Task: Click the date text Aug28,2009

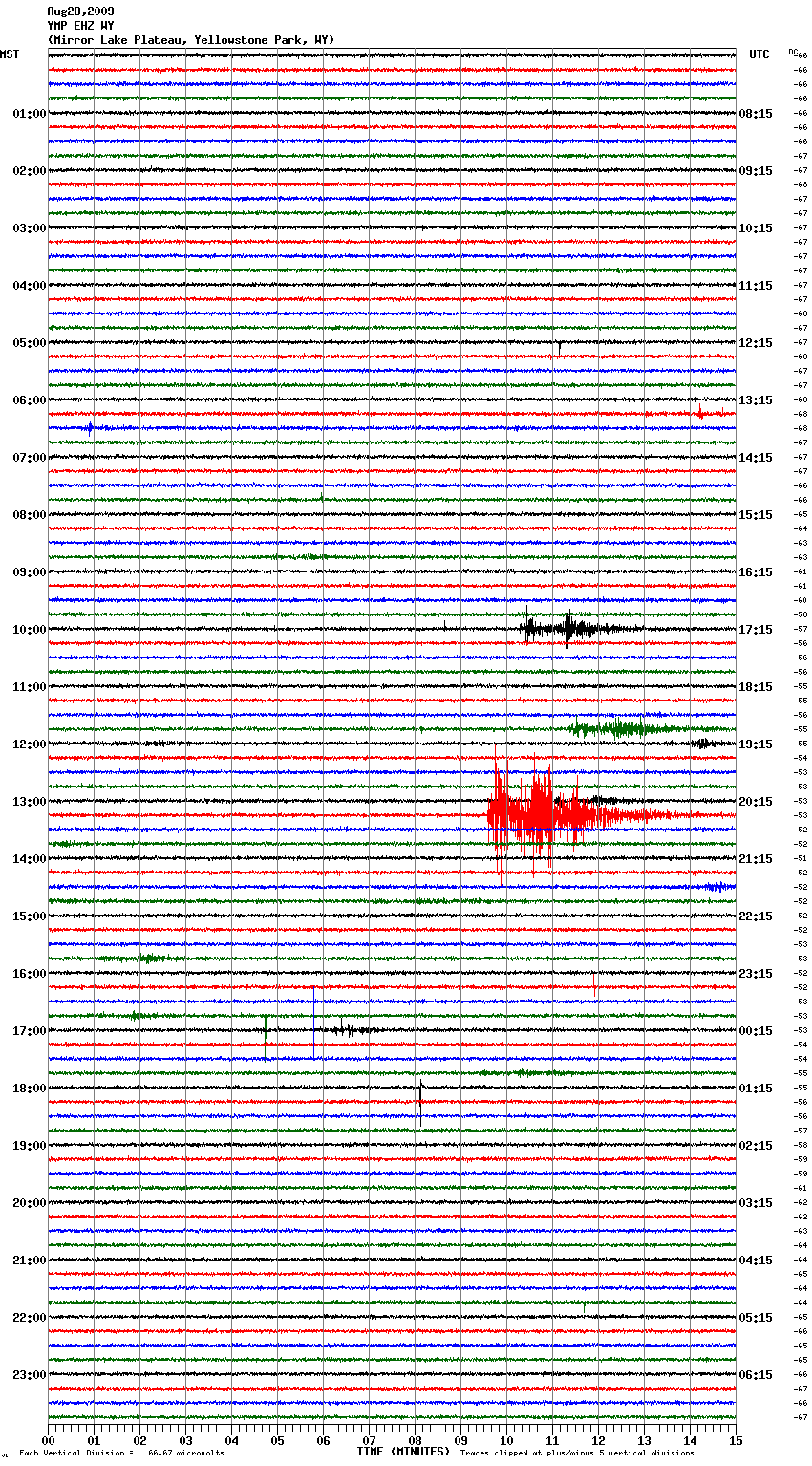Action: 80,11
